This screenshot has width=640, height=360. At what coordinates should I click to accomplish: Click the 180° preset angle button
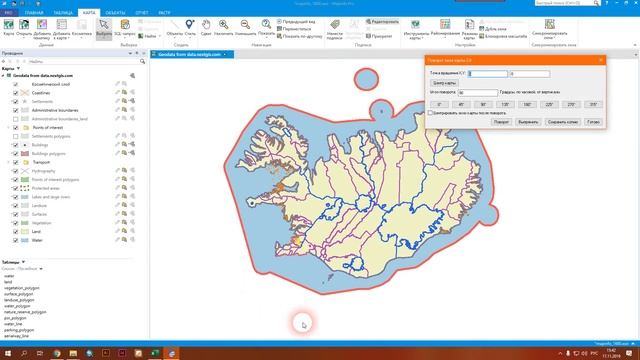pyautogui.click(x=527, y=104)
